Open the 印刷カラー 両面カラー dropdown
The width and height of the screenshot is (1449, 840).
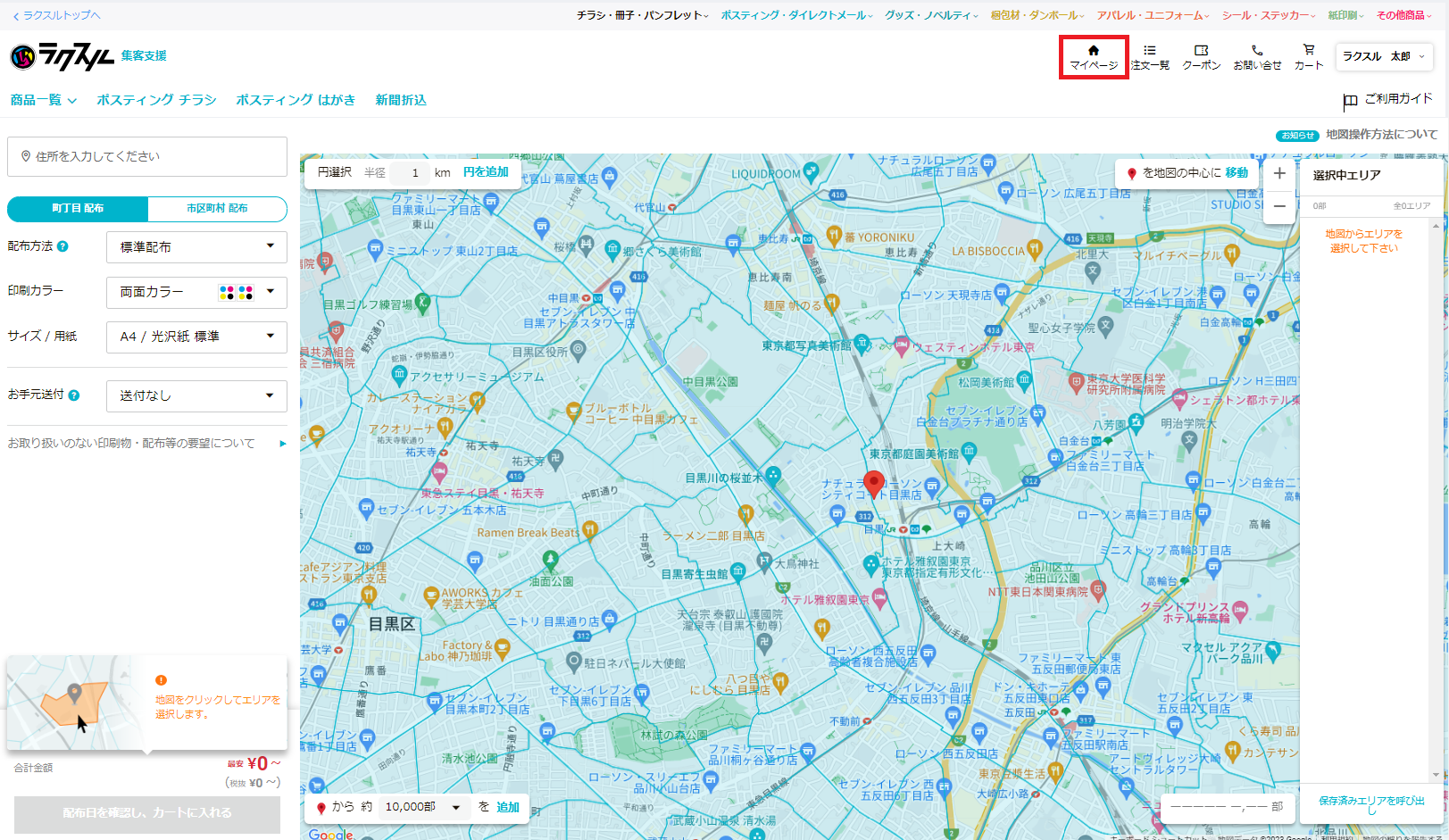coord(196,292)
